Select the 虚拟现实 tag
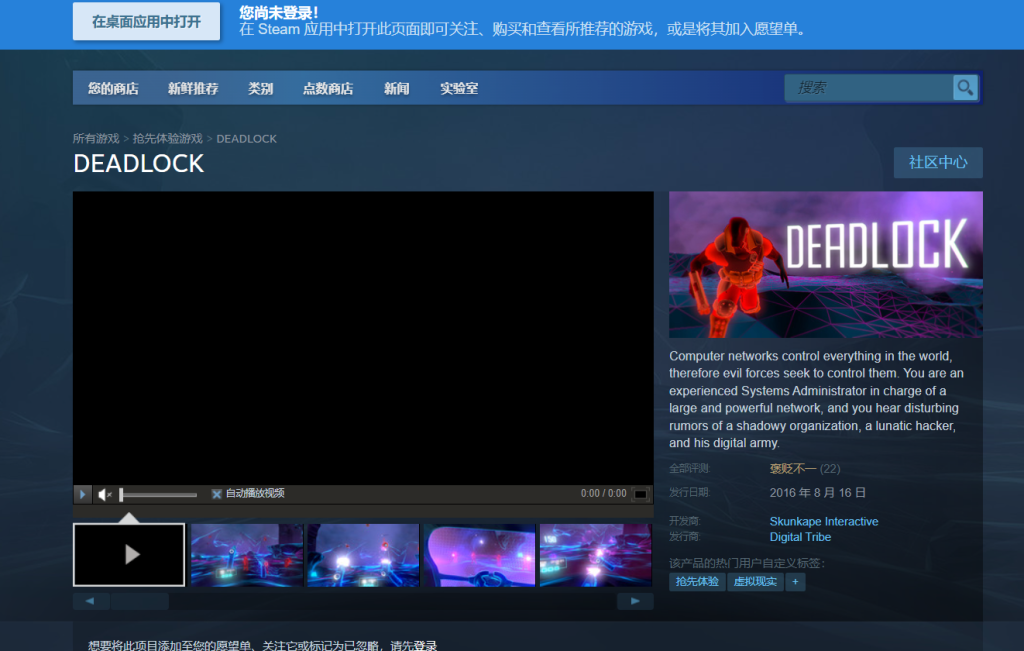The width and height of the screenshot is (1024, 651). [x=755, y=582]
